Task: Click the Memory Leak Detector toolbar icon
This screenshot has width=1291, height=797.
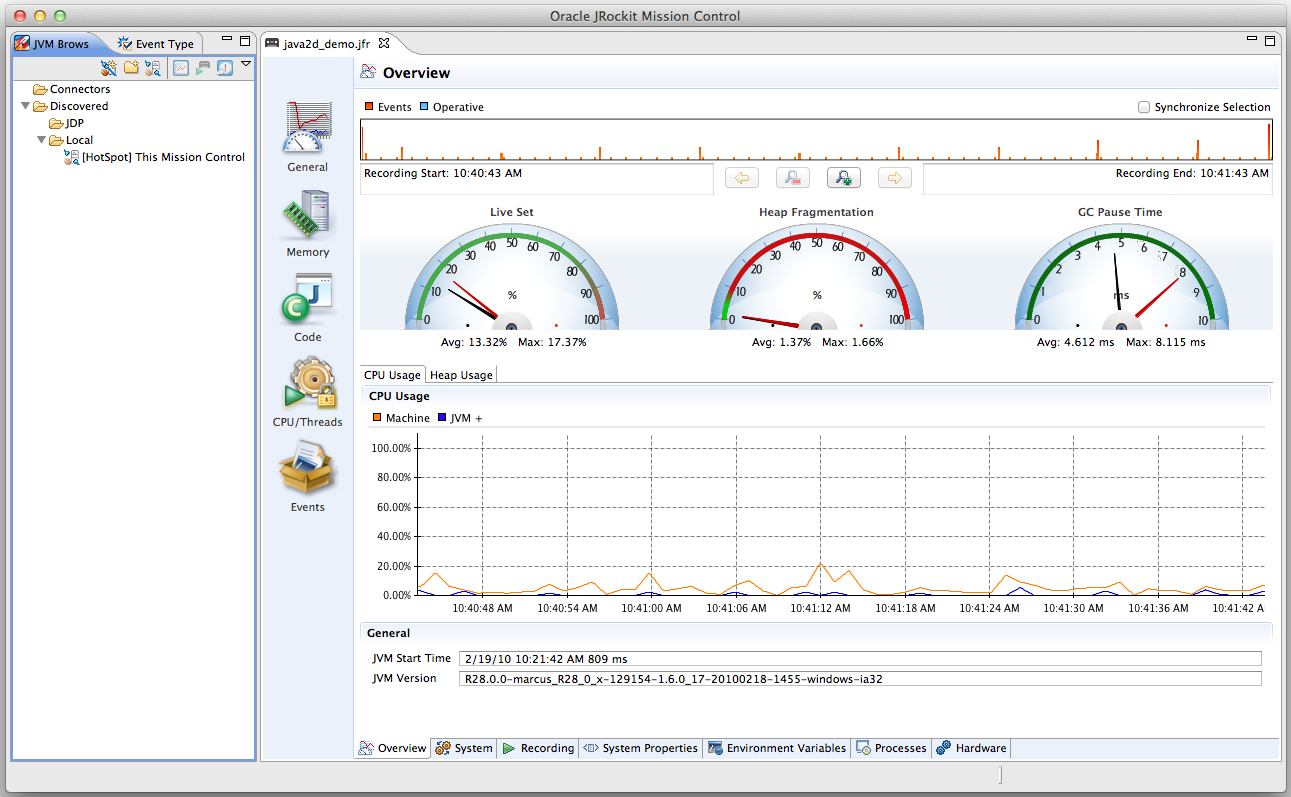Action: tap(225, 68)
